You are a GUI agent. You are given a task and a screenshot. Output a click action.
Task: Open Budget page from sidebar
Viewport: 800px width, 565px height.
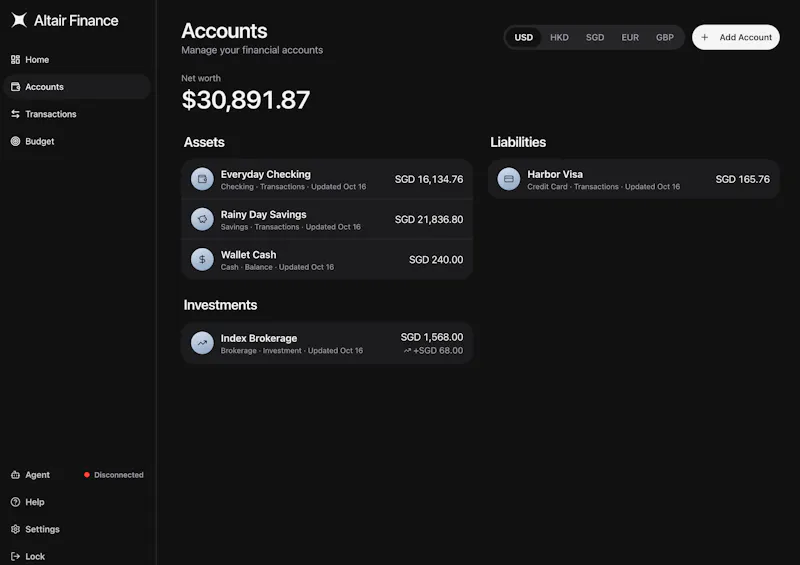tap(77, 141)
